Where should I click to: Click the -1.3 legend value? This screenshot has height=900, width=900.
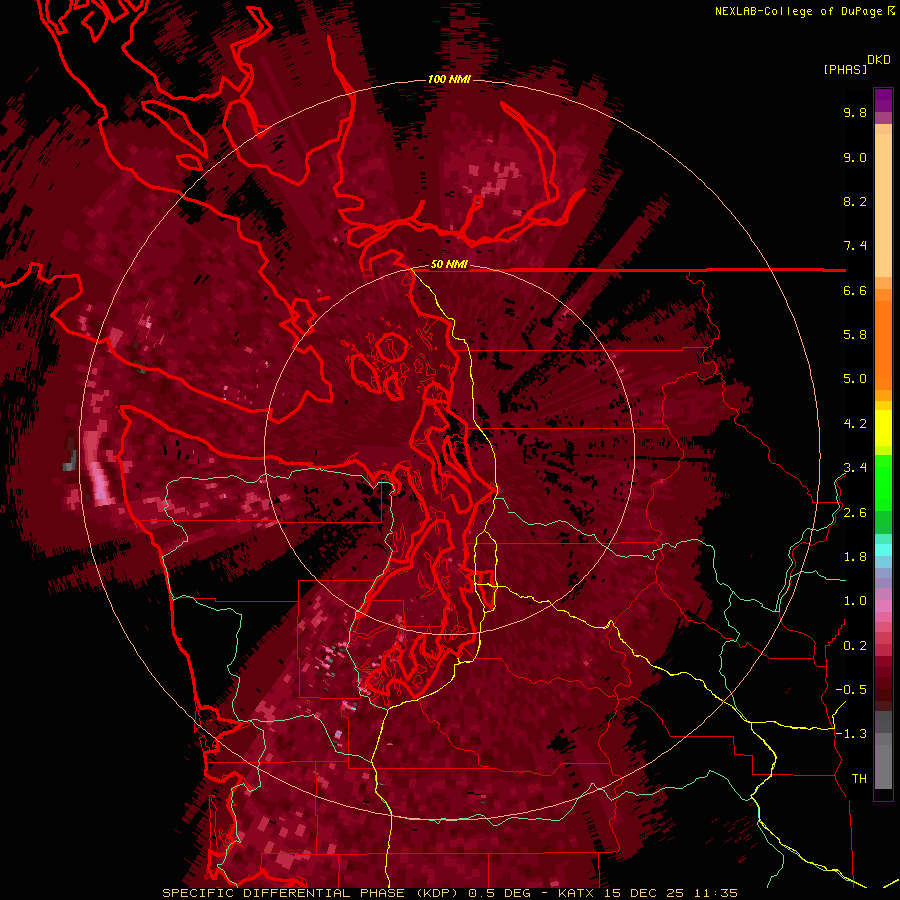pos(851,734)
